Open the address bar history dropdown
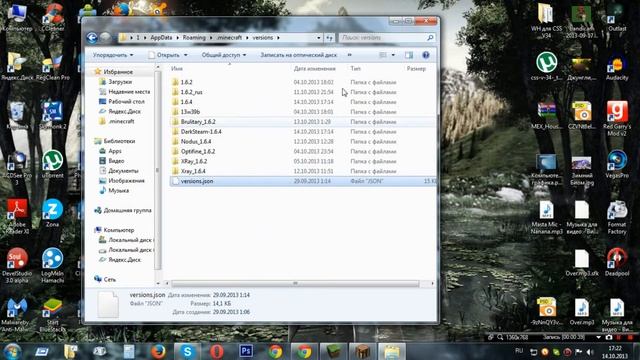The image size is (640, 360). 319,38
